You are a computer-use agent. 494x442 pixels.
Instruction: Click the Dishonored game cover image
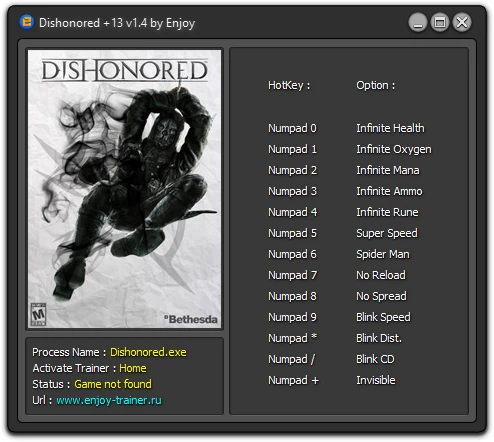[124, 189]
